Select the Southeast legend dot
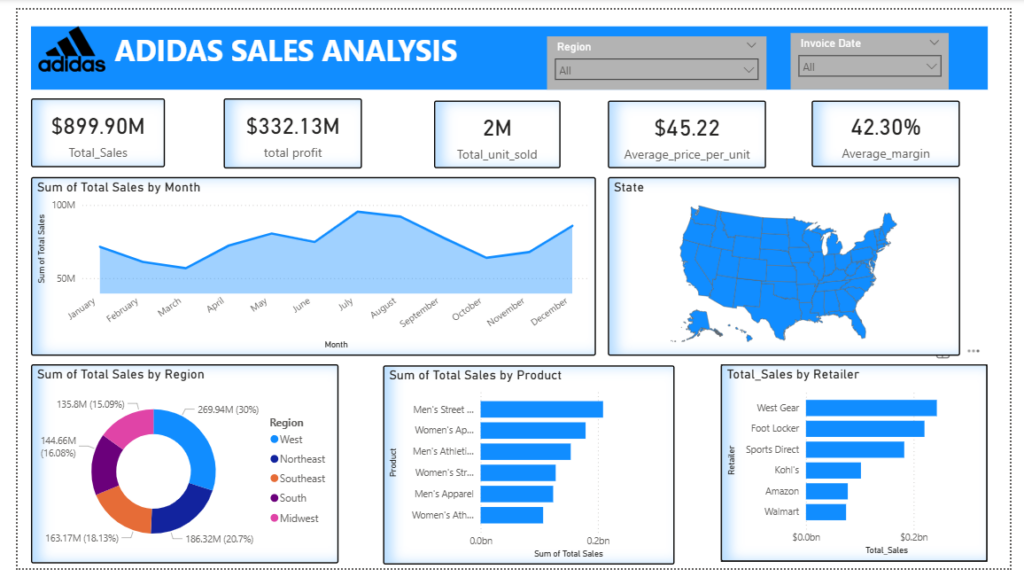Screen dimensions: 1024x577 click(x=274, y=478)
